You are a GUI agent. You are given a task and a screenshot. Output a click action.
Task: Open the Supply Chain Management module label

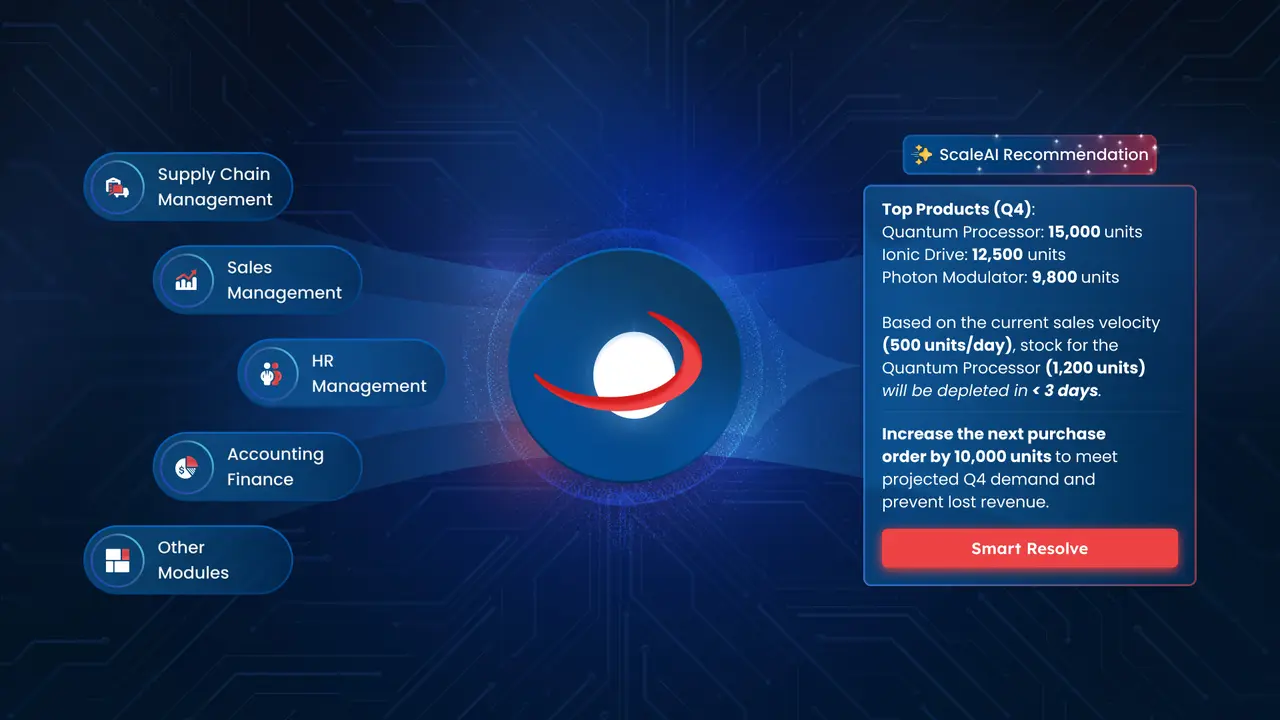tap(215, 187)
